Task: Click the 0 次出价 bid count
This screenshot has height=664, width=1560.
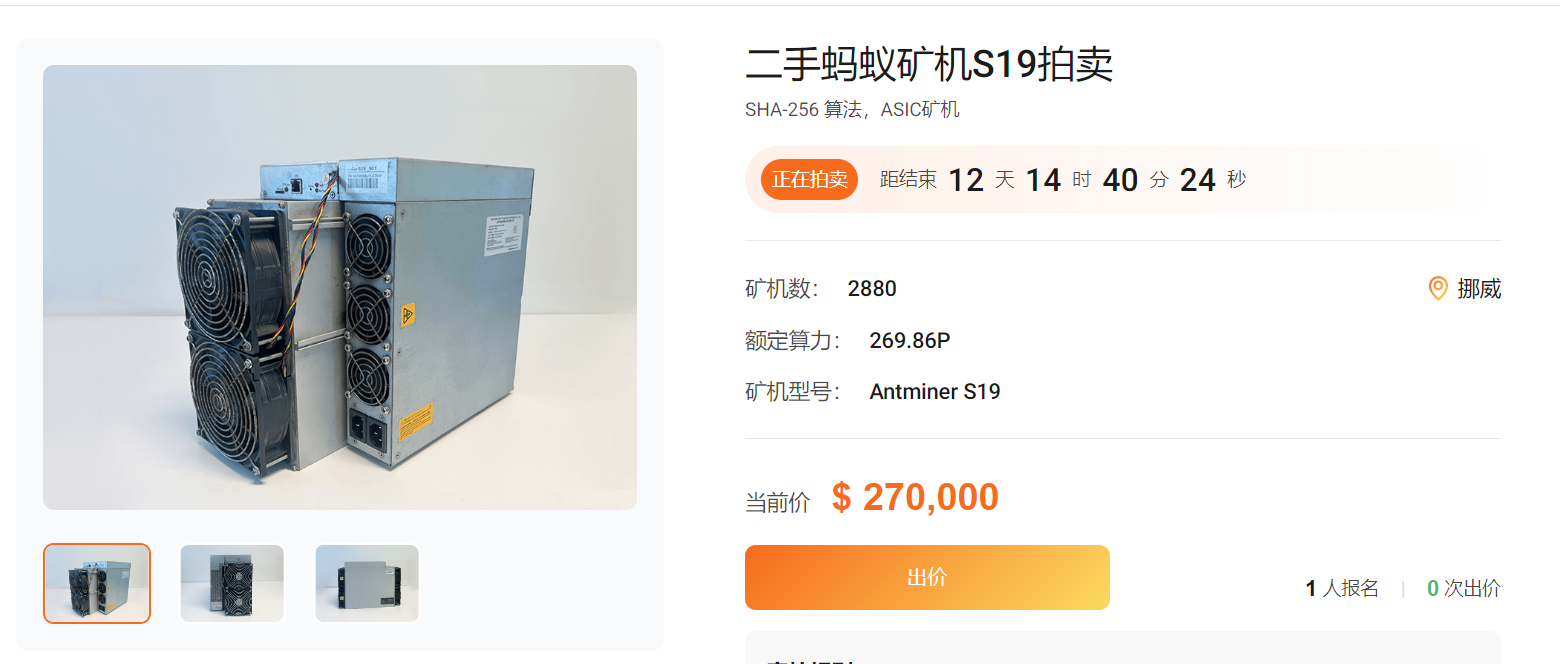Action: (1464, 589)
